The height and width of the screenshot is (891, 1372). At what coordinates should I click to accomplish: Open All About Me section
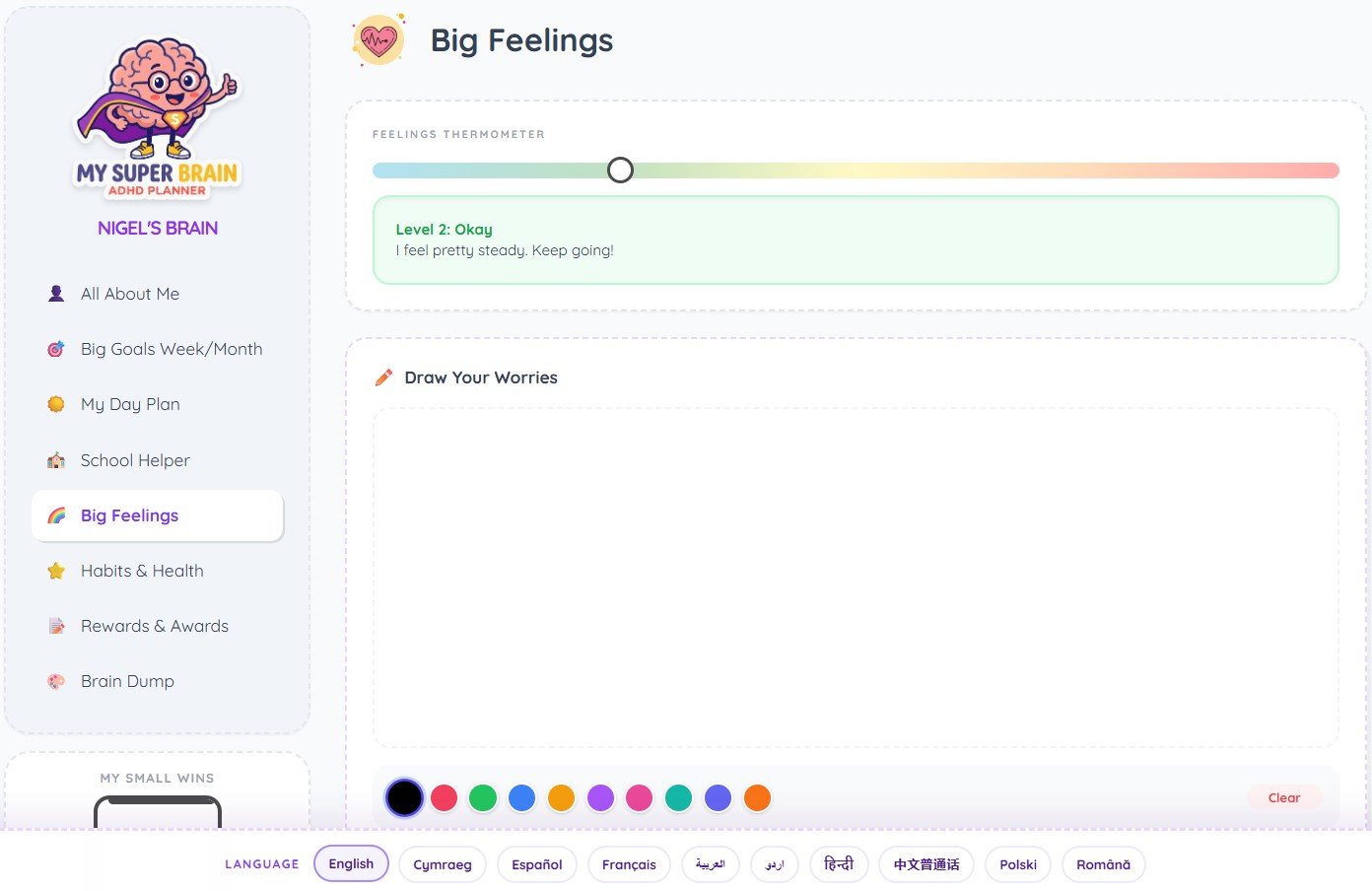coord(158,294)
